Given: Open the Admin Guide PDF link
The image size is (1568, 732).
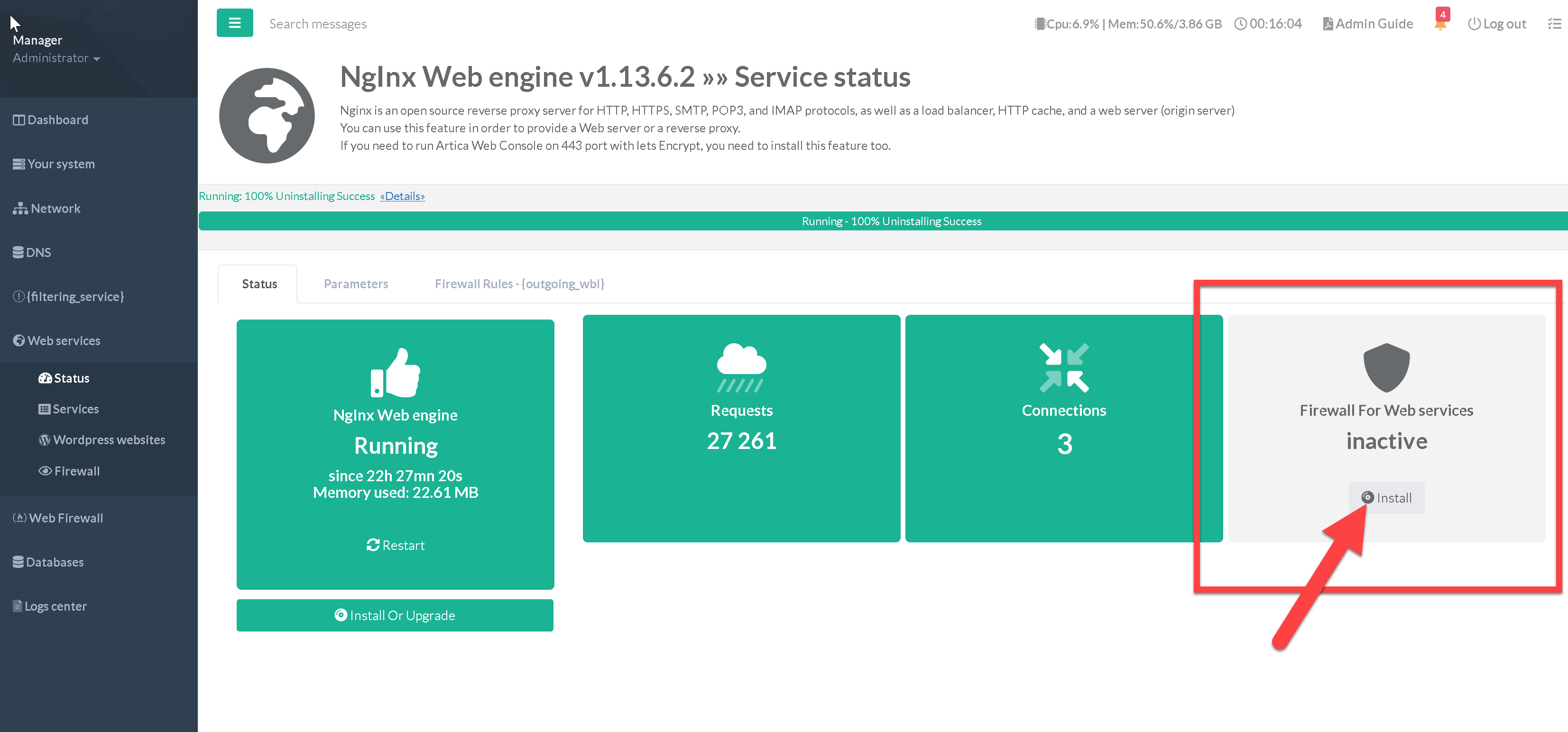Looking at the screenshot, I should point(1368,24).
